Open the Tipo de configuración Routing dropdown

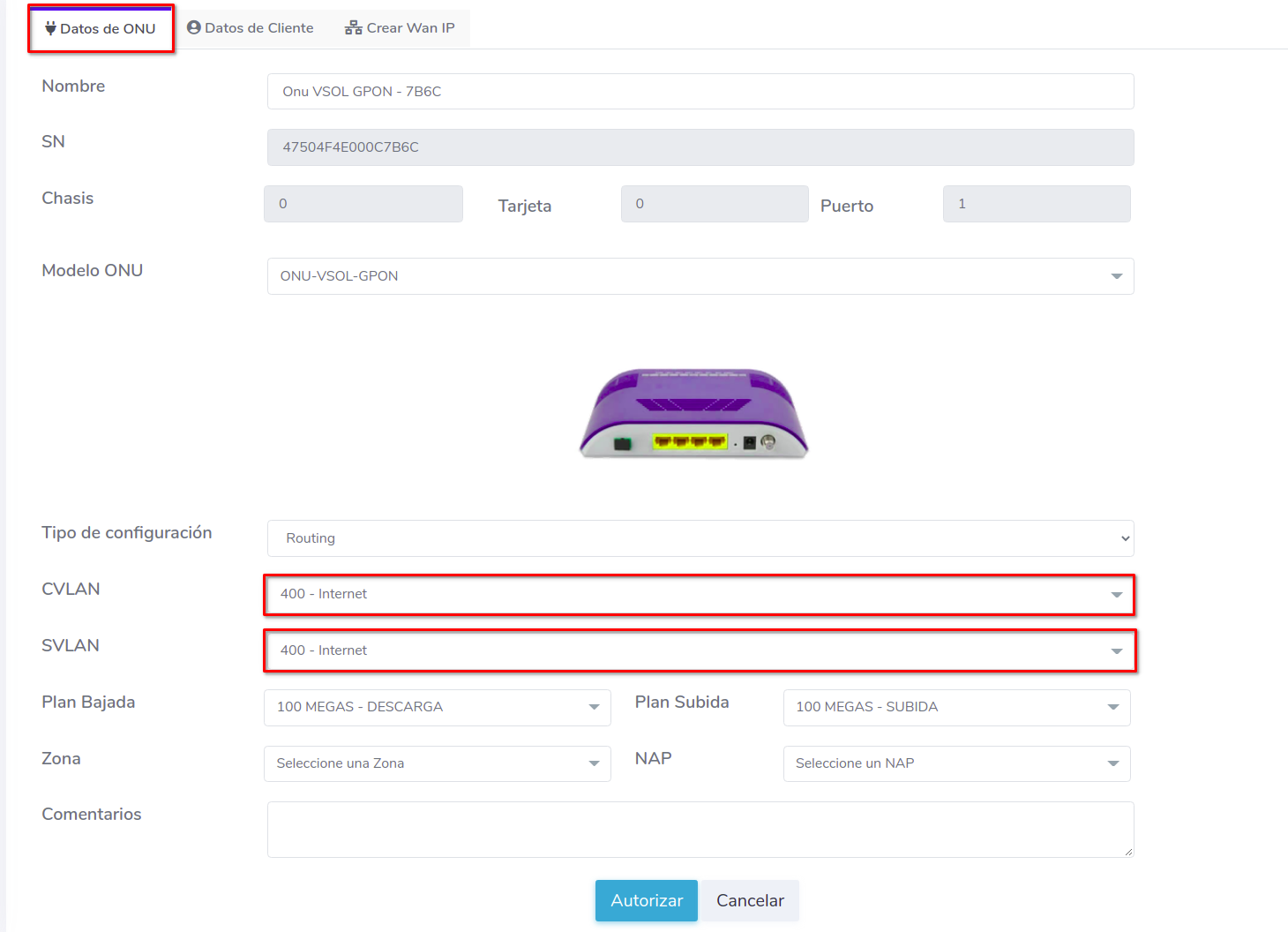700,538
